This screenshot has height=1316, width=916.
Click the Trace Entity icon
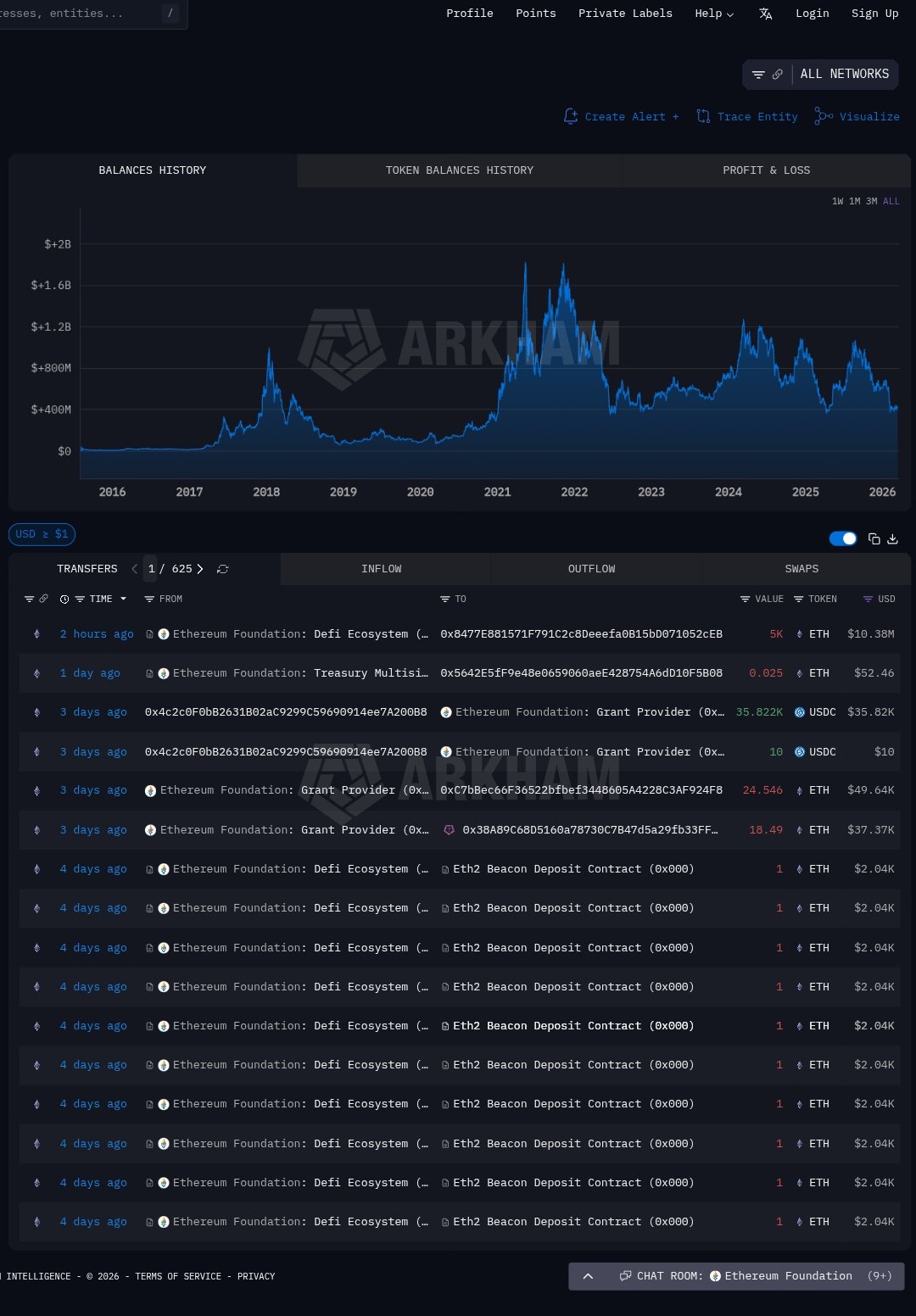click(703, 117)
